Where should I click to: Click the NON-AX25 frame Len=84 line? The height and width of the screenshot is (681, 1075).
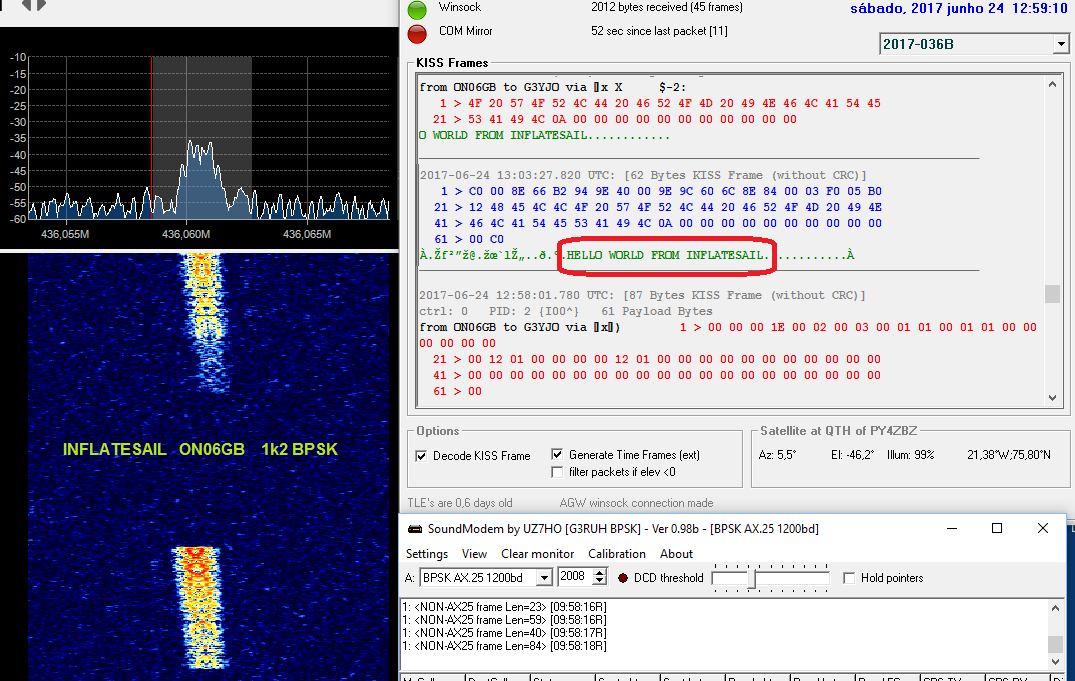[x=504, y=646]
